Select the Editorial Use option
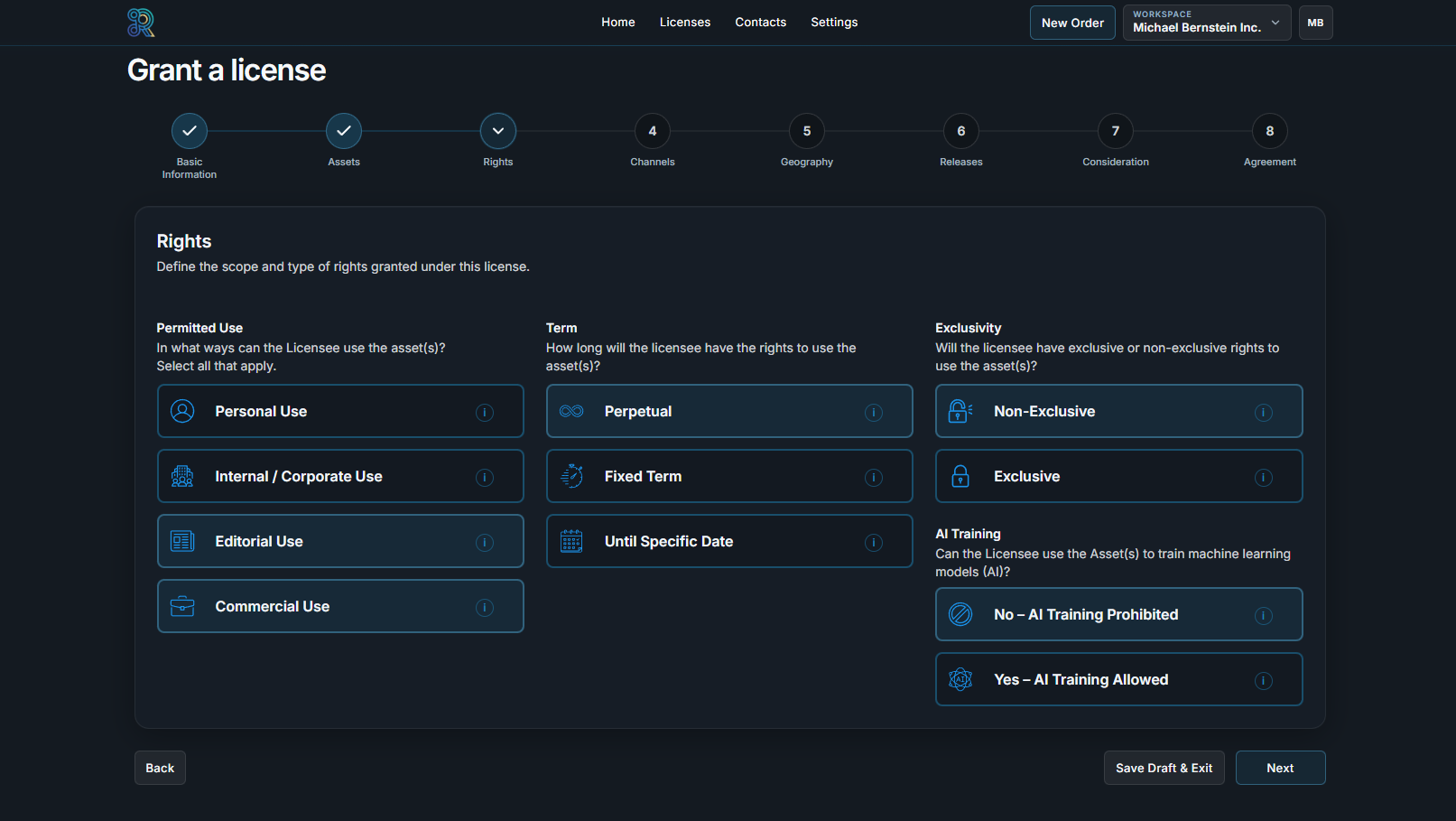1456x821 pixels. tap(340, 541)
